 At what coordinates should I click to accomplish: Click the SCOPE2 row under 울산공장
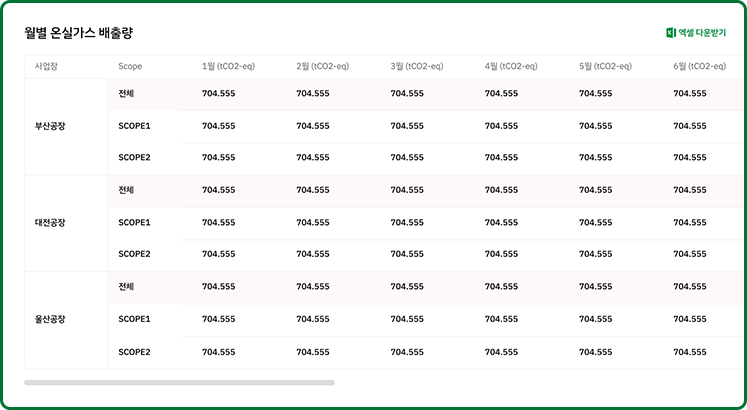click(134, 352)
